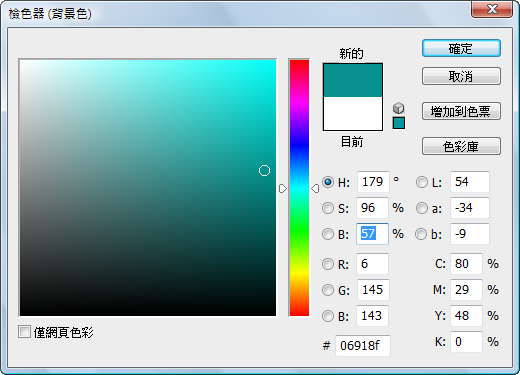
Task: Click the vertical hue spectrum bar
Action: click(299, 188)
